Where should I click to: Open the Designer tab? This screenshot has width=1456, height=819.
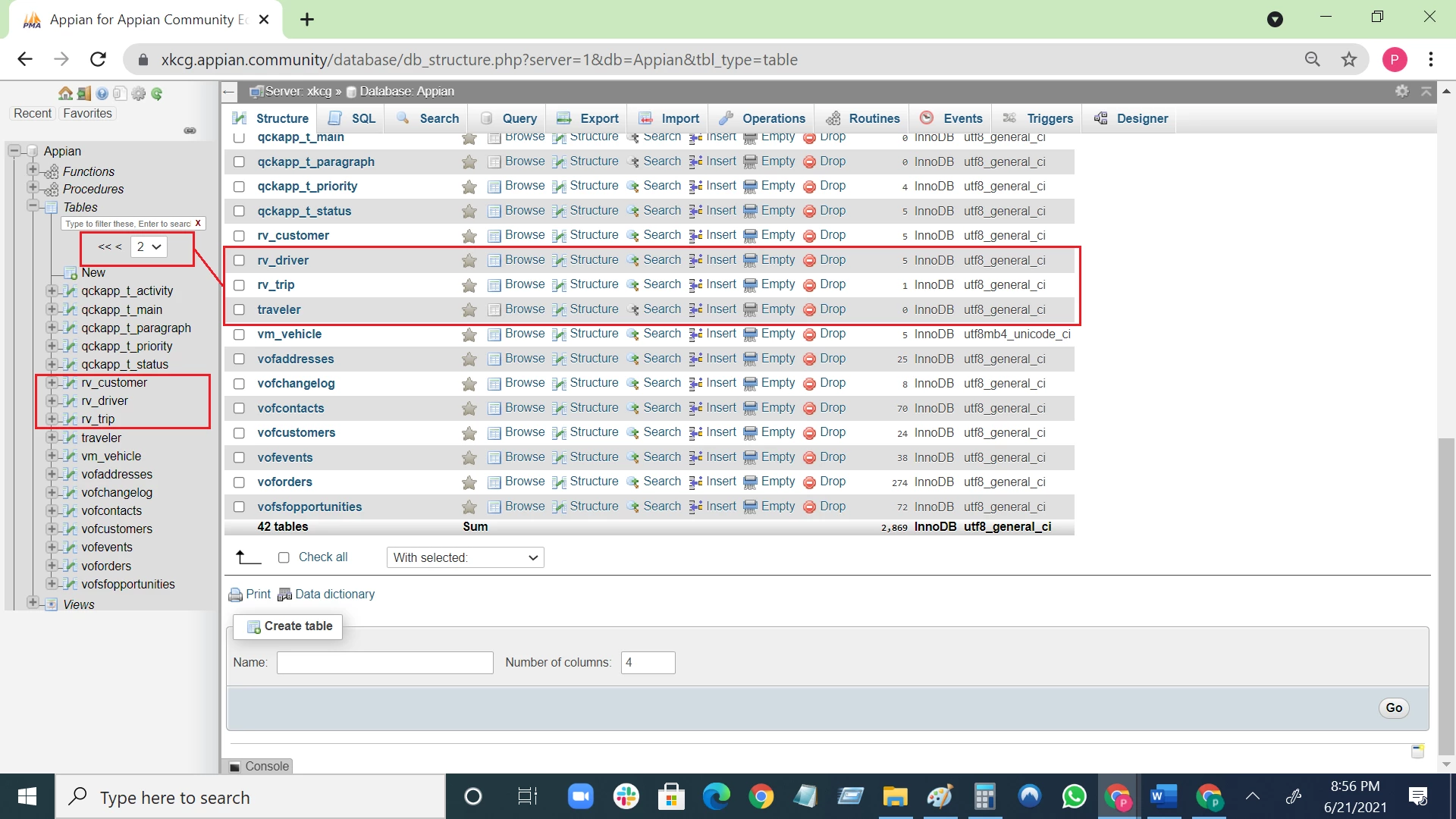click(1131, 118)
